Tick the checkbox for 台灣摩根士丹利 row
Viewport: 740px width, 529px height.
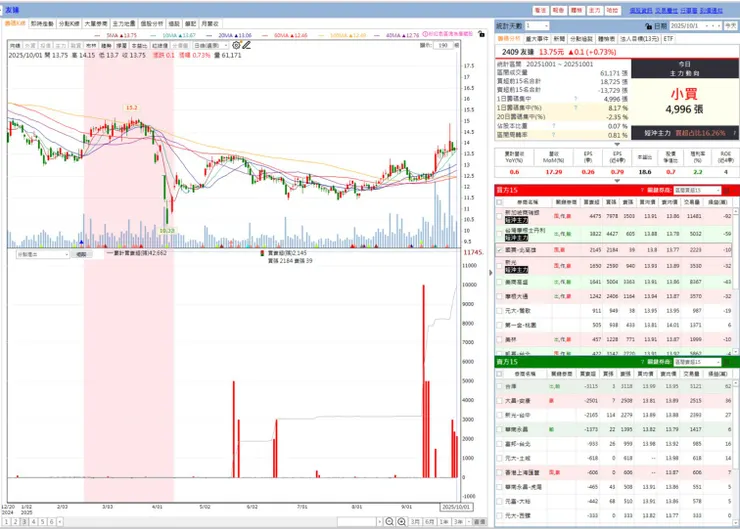point(499,234)
